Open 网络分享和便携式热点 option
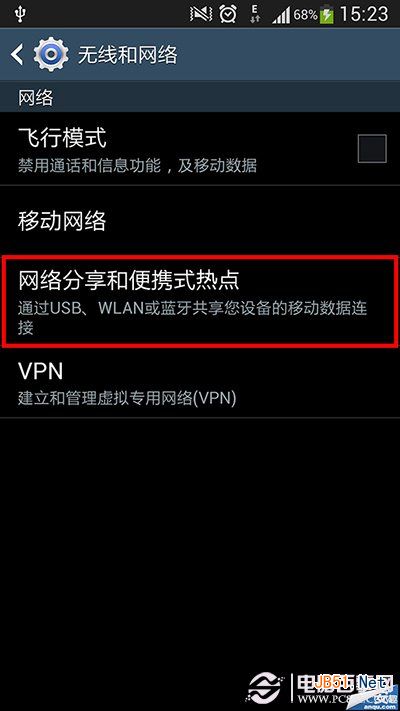Viewport: 400px width, 711px height. click(200, 300)
